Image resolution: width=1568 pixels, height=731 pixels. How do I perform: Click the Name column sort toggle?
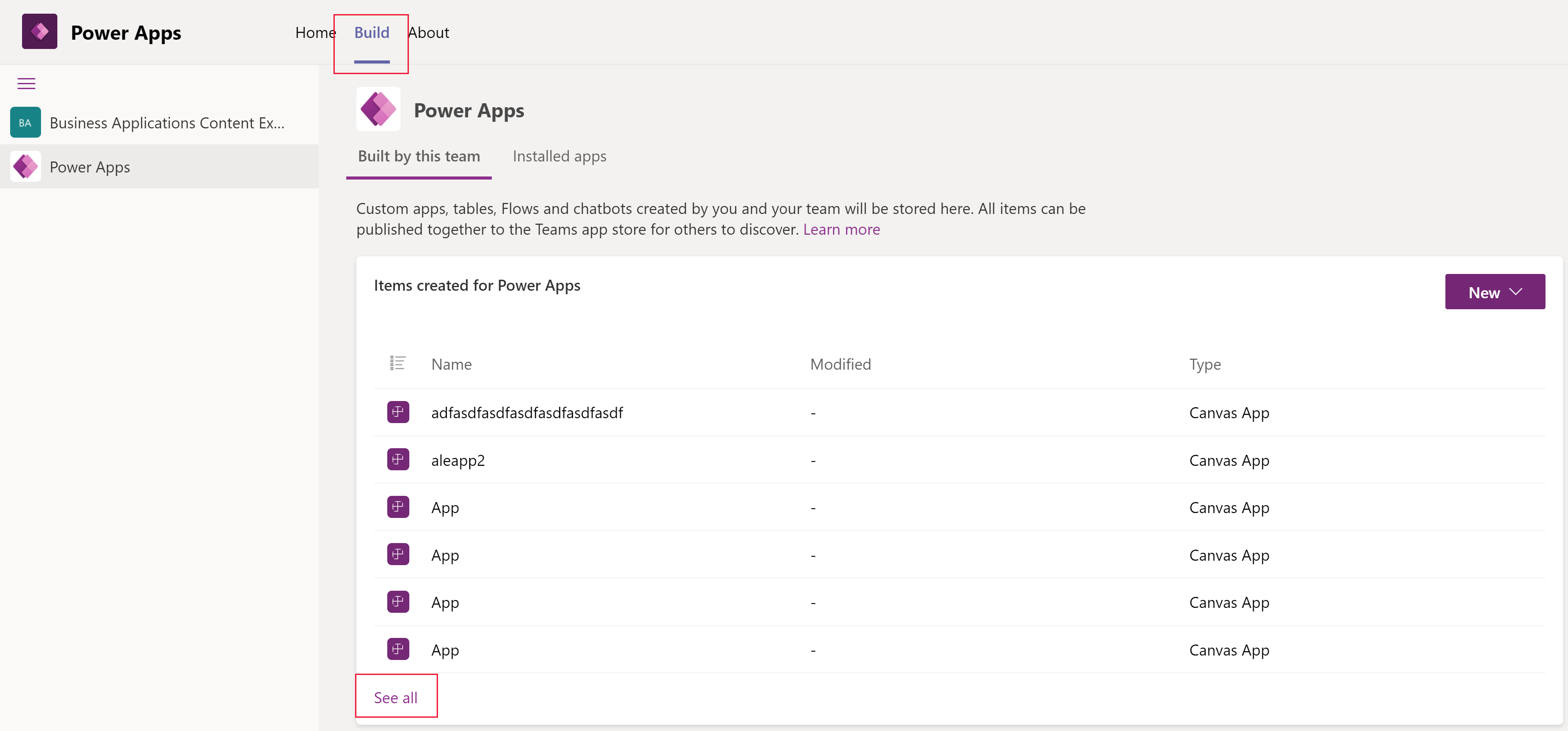(x=451, y=364)
